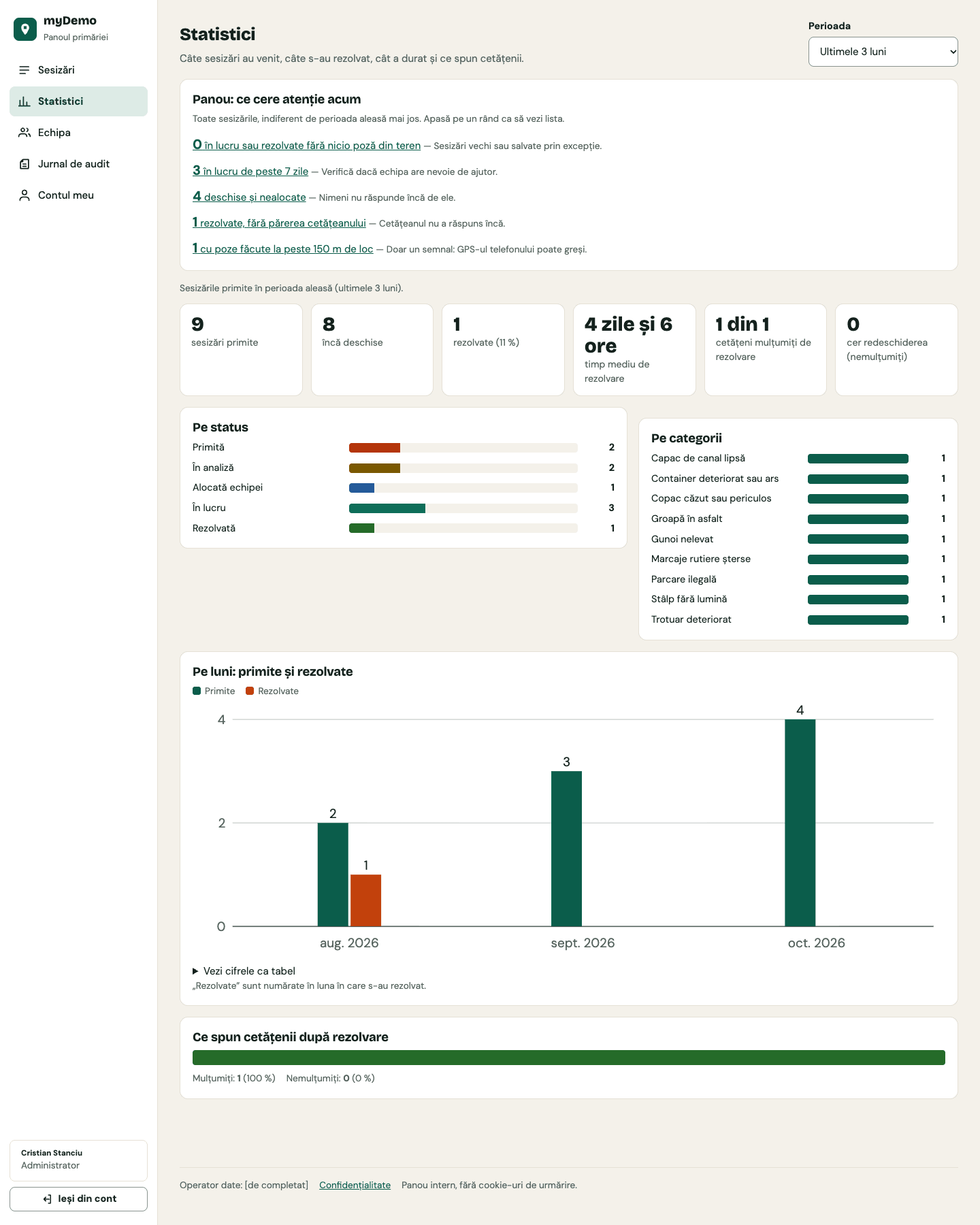Open 'cu poze făcute la peste 150 m' link
The width and height of the screenshot is (980, 1225).
click(x=282, y=248)
